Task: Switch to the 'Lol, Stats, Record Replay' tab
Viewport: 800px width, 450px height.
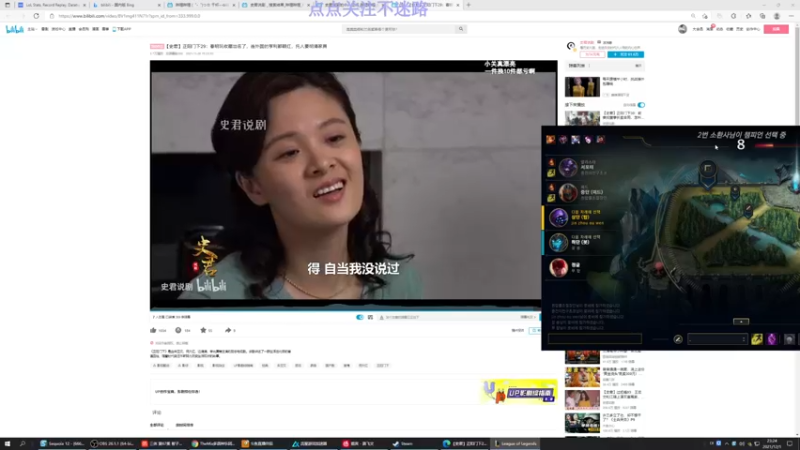Action: click(x=52, y=5)
